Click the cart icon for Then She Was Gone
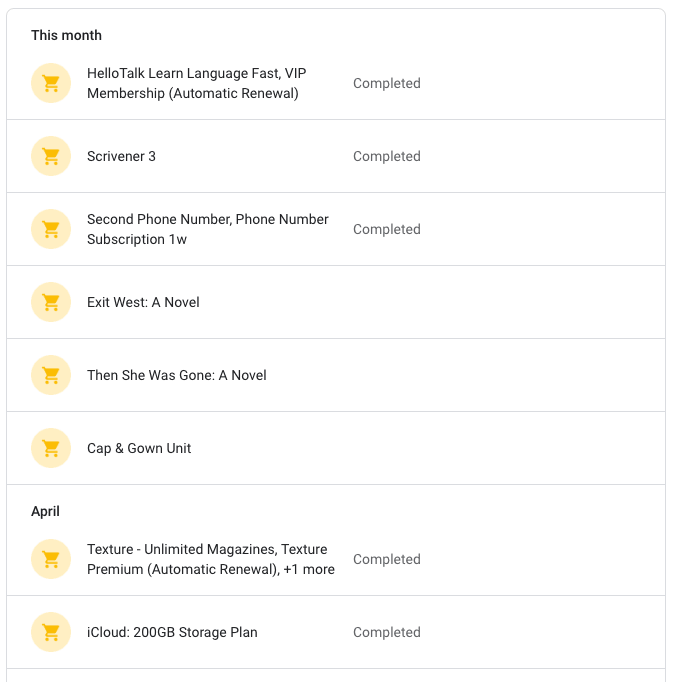 coord(51,375)
